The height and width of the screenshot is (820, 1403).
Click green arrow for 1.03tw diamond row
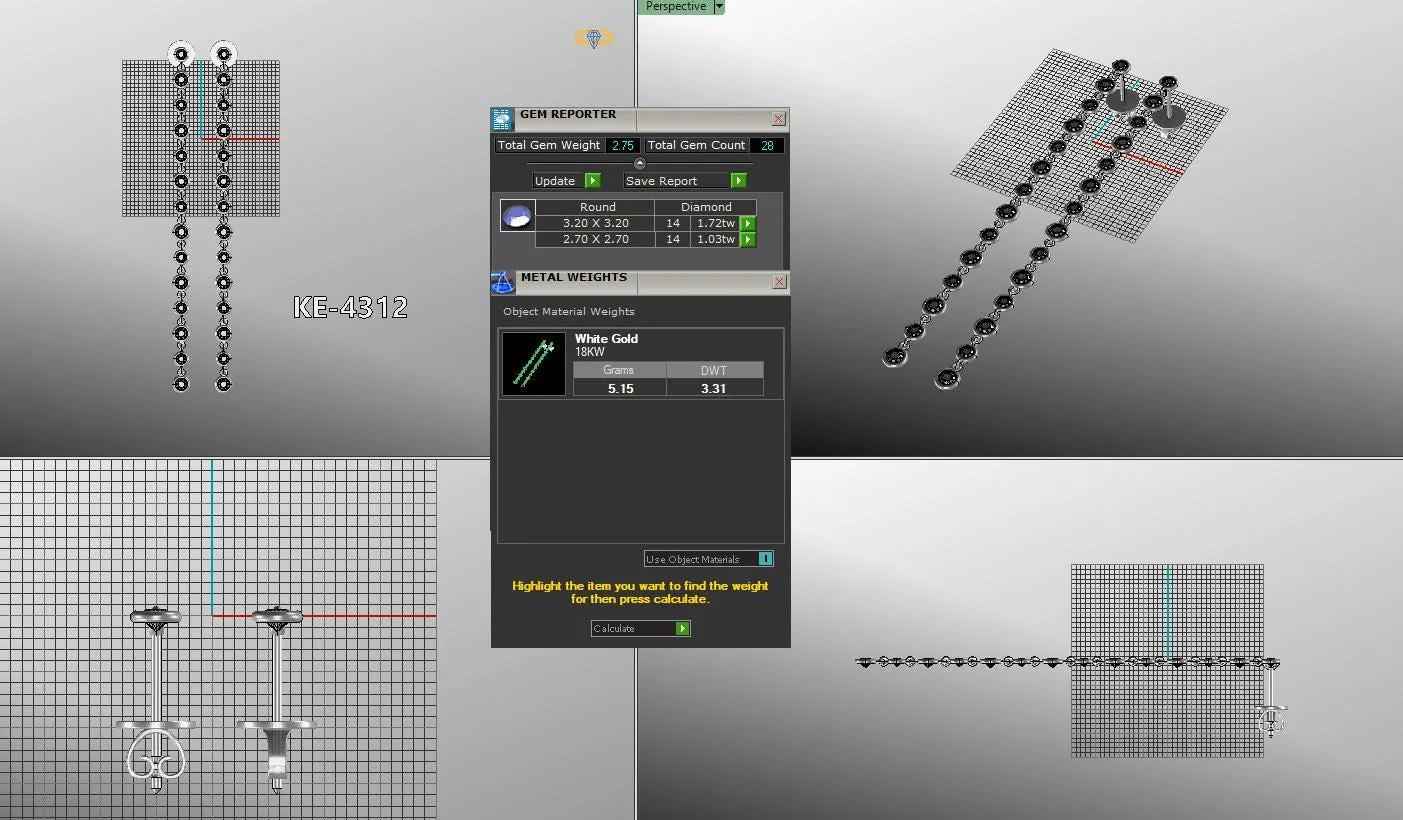click(748, 240)
